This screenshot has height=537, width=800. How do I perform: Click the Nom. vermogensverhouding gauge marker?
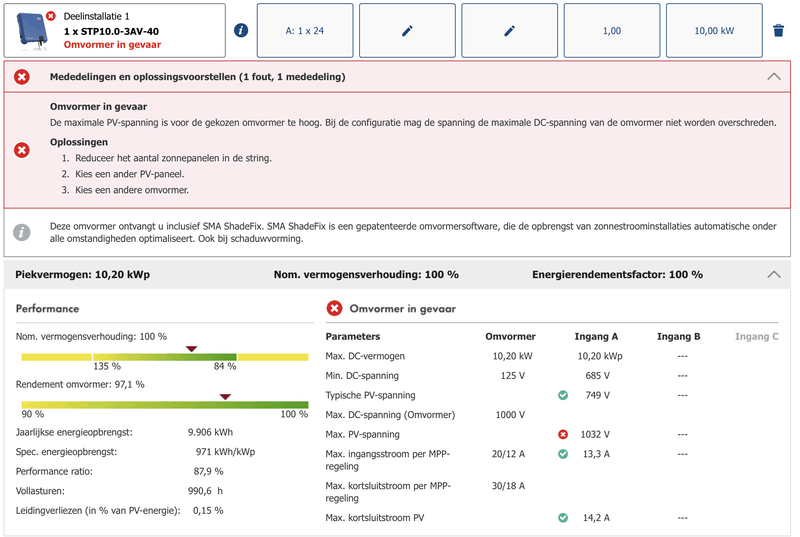pyautogui.click(x=192, y=349)
